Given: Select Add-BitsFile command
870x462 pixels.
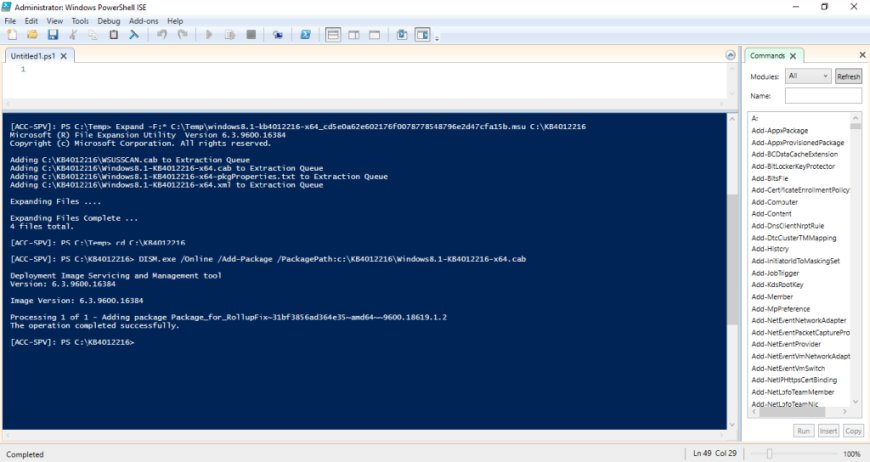Looking at the screenshot, I should click(x=770, y=178).
